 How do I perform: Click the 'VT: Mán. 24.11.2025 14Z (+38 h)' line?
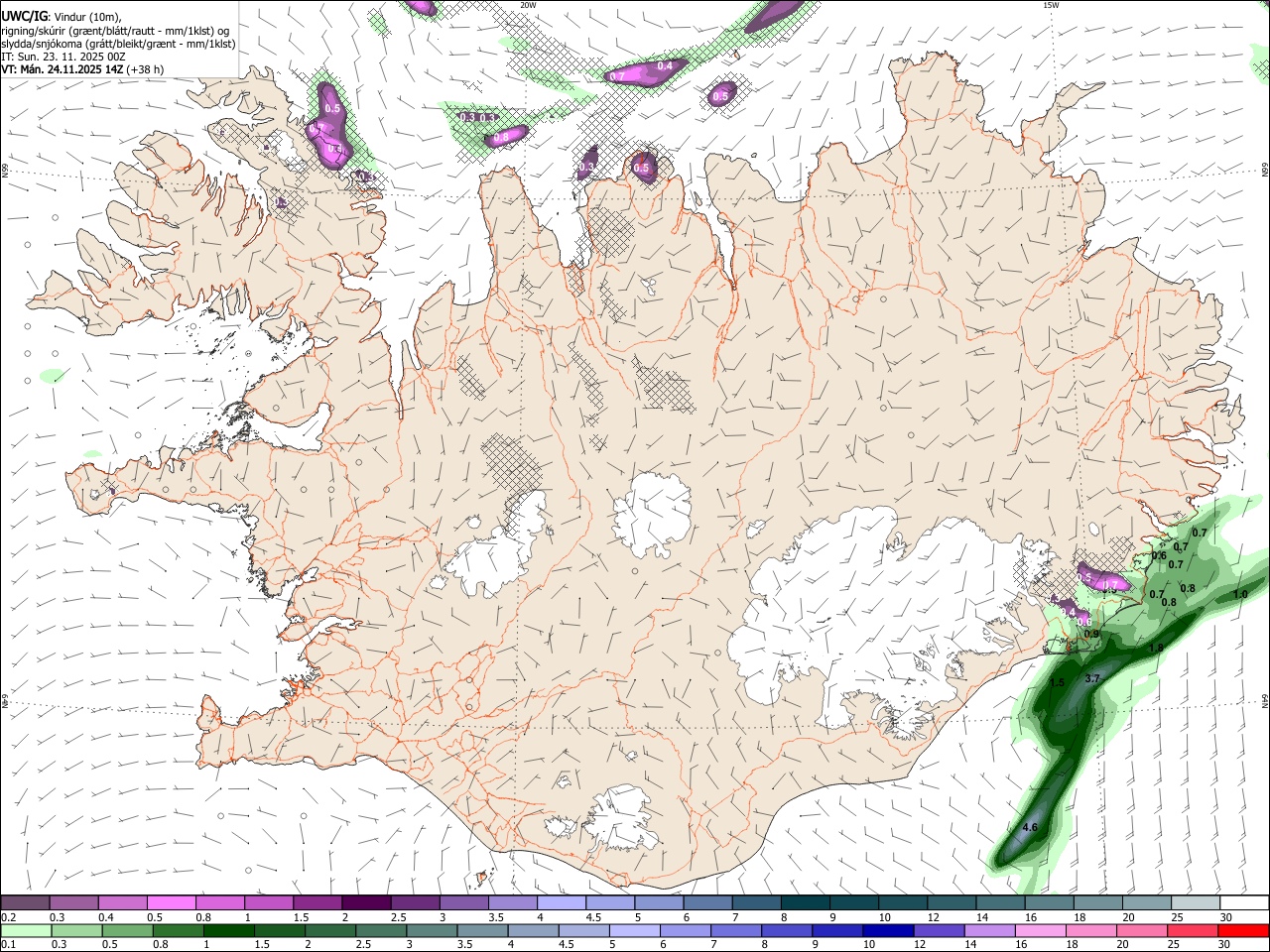click(x=82, y=69)
